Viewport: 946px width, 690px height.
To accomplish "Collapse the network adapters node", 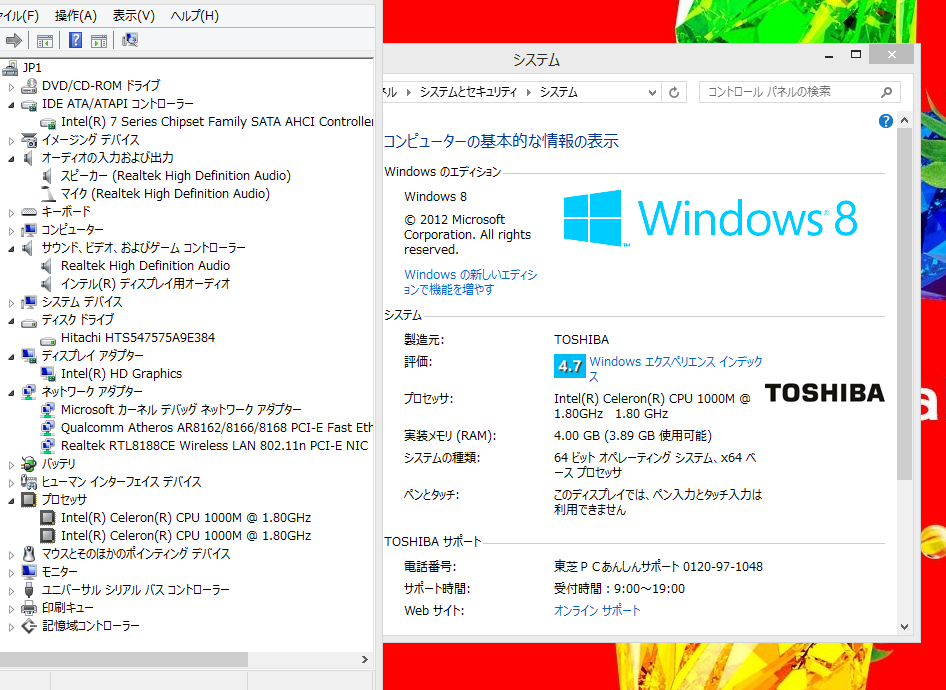I will click(x=11, y=393).
